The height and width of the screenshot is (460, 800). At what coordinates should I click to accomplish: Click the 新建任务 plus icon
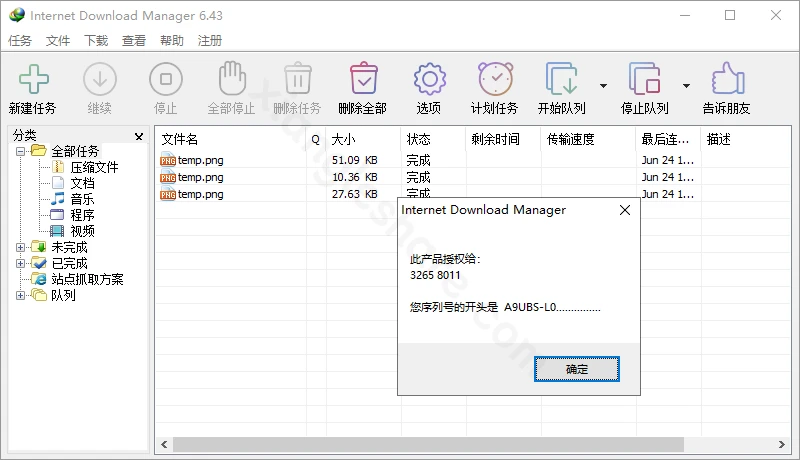(x=34, y=79)
